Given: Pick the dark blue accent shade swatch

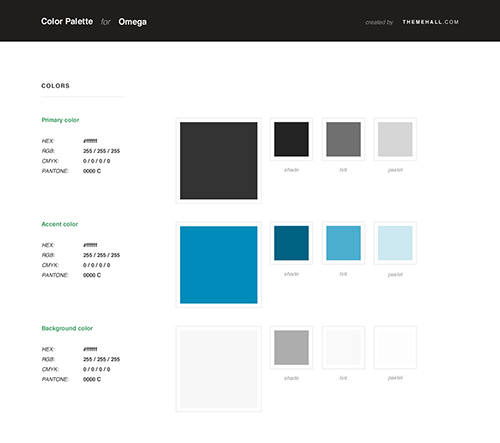Looking at the screenshot, I should tap(291, 243).
